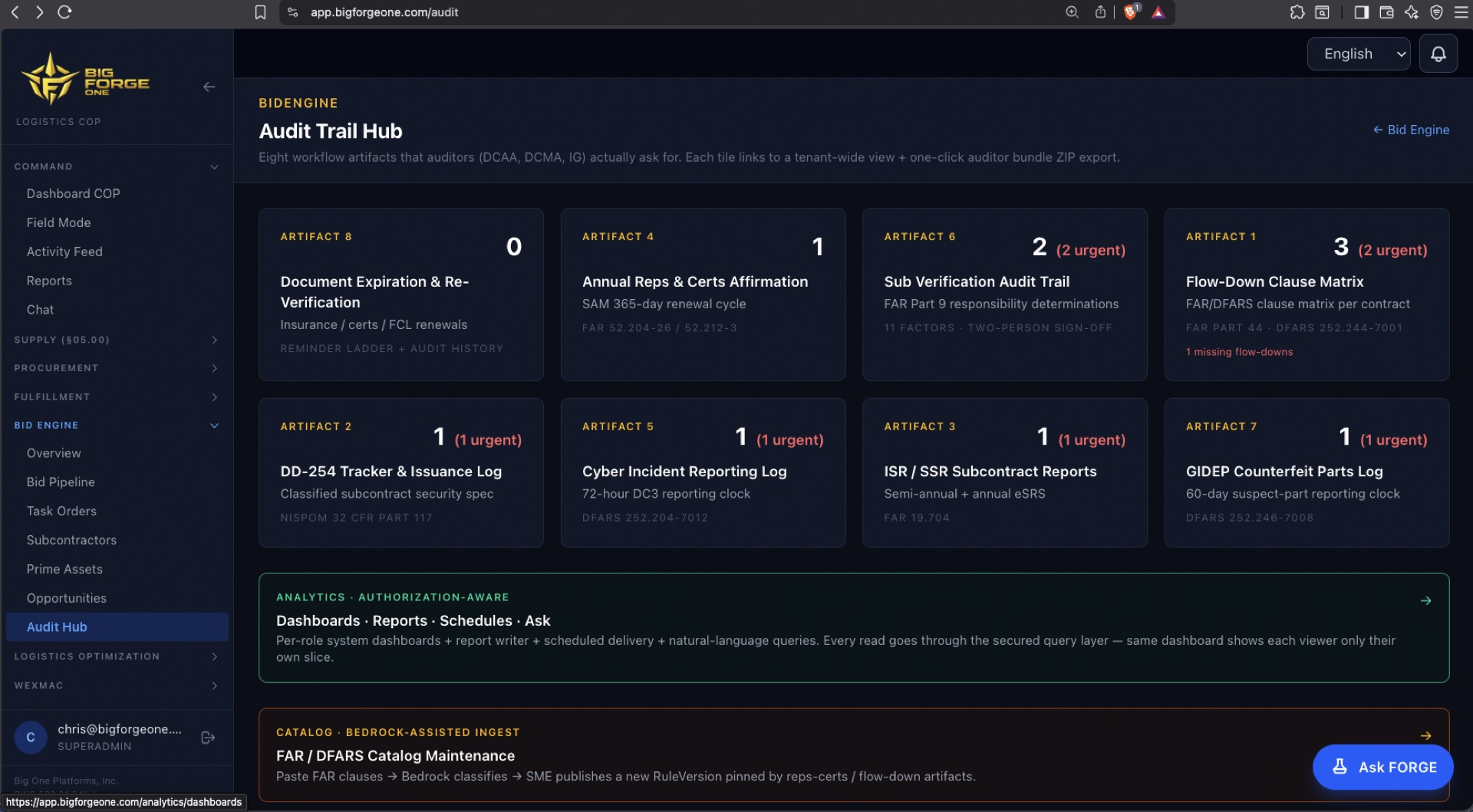Open the English language dropdown
The width and height of the screenshot is (1473, 812).
[x=1359, y=54]
